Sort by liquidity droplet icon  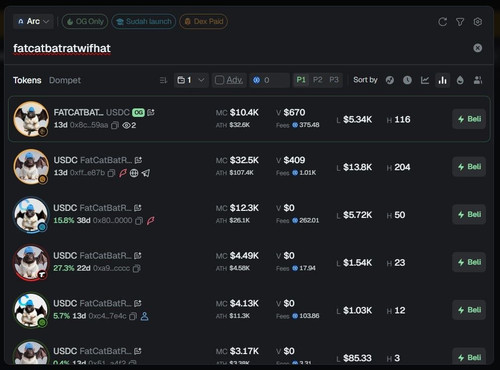[x=460, y=80]
